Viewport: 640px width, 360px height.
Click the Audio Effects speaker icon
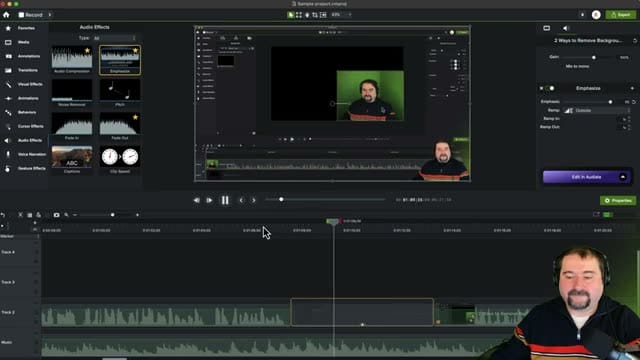pyautogui.click(x=7, y=140)
